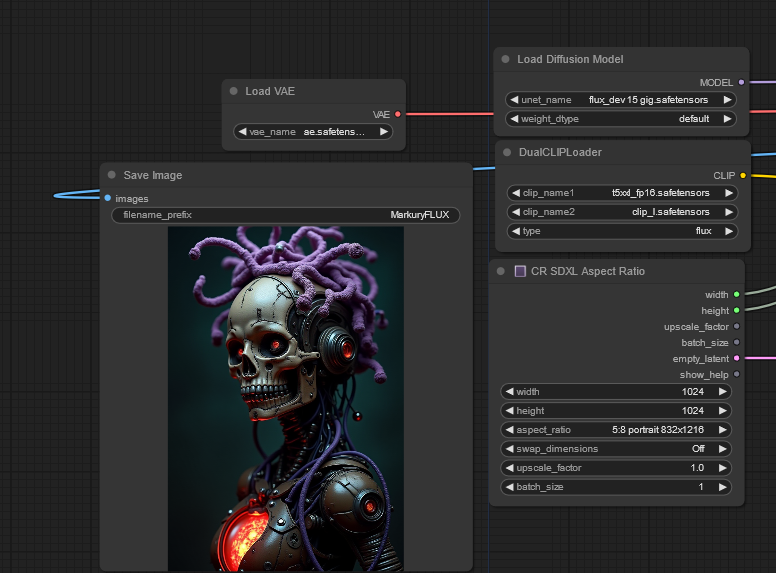This screenshot has height=573, width=776.
Task: Decrease upscale_factor using the left arrow
Action: click(508, 468)
